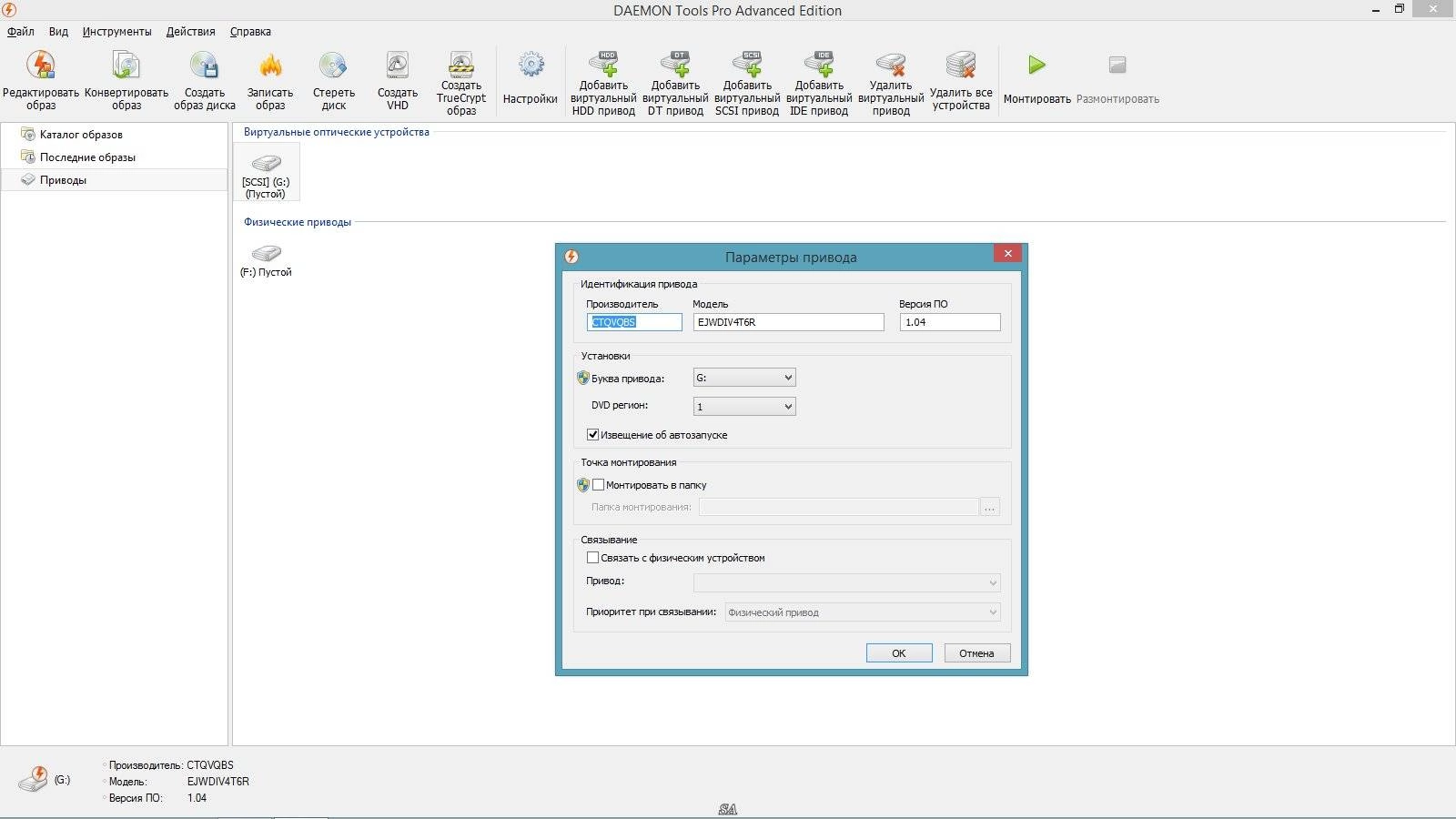Confirm drive parameters with OK
Screen dimensions: 1456x819
[x=899, y=653]
